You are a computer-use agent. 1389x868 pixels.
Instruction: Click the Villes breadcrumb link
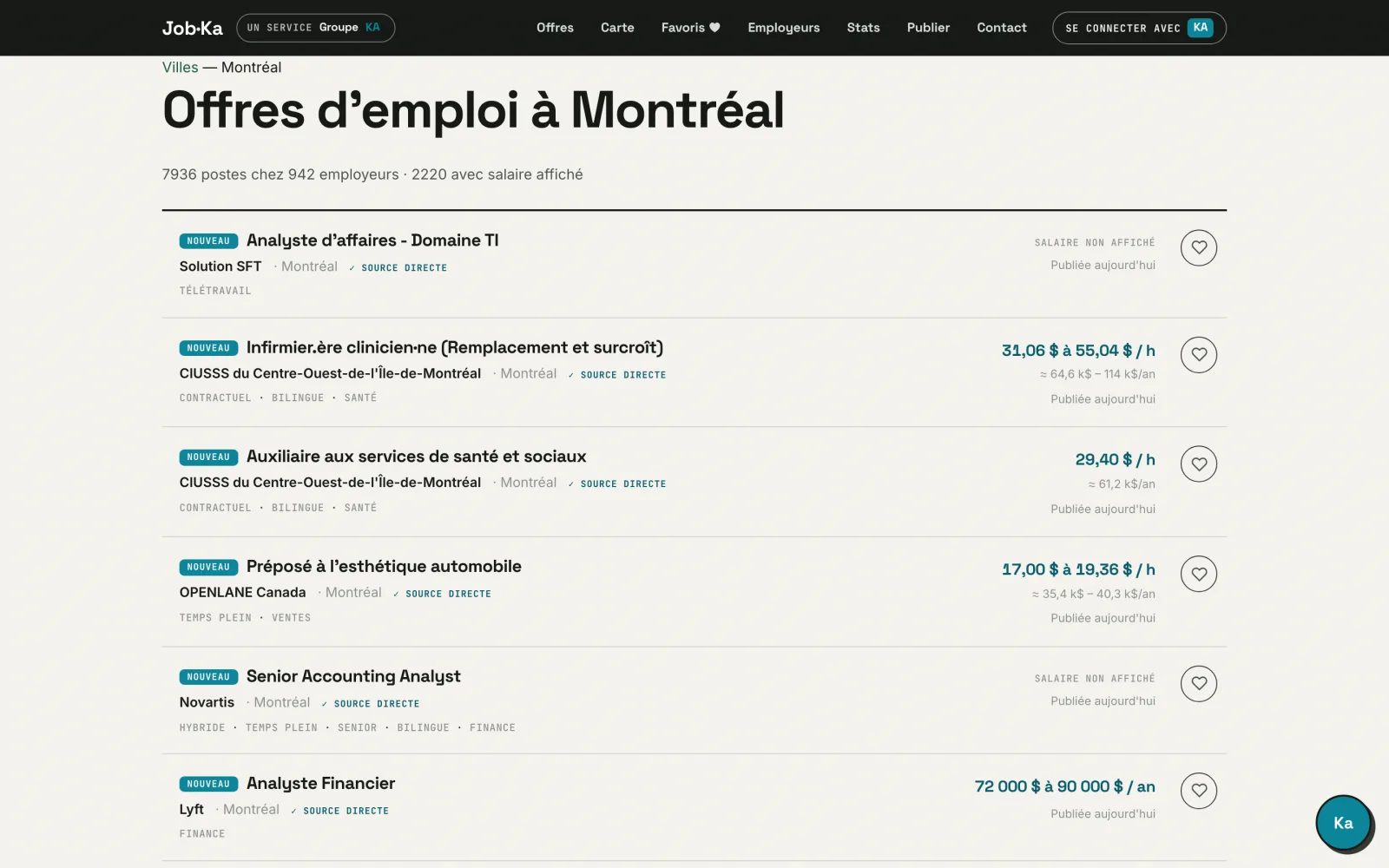click(180, 68)
